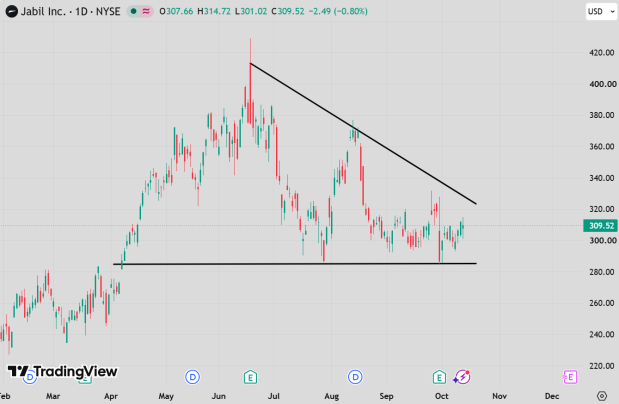619x404 pixels.
Task: Click the 340.00 price axis label
Action: (x=602, y=178)
